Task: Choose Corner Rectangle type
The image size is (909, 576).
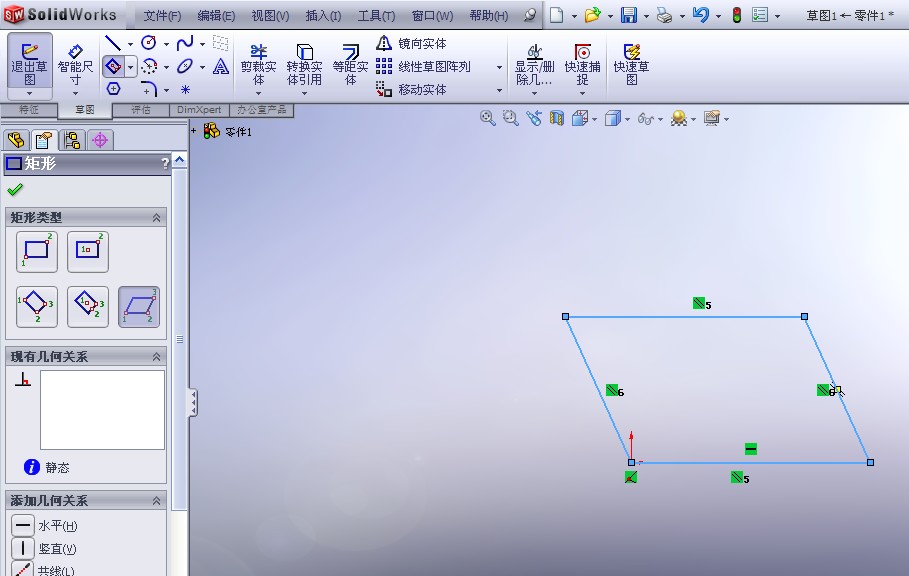Action: pos(37,251)
